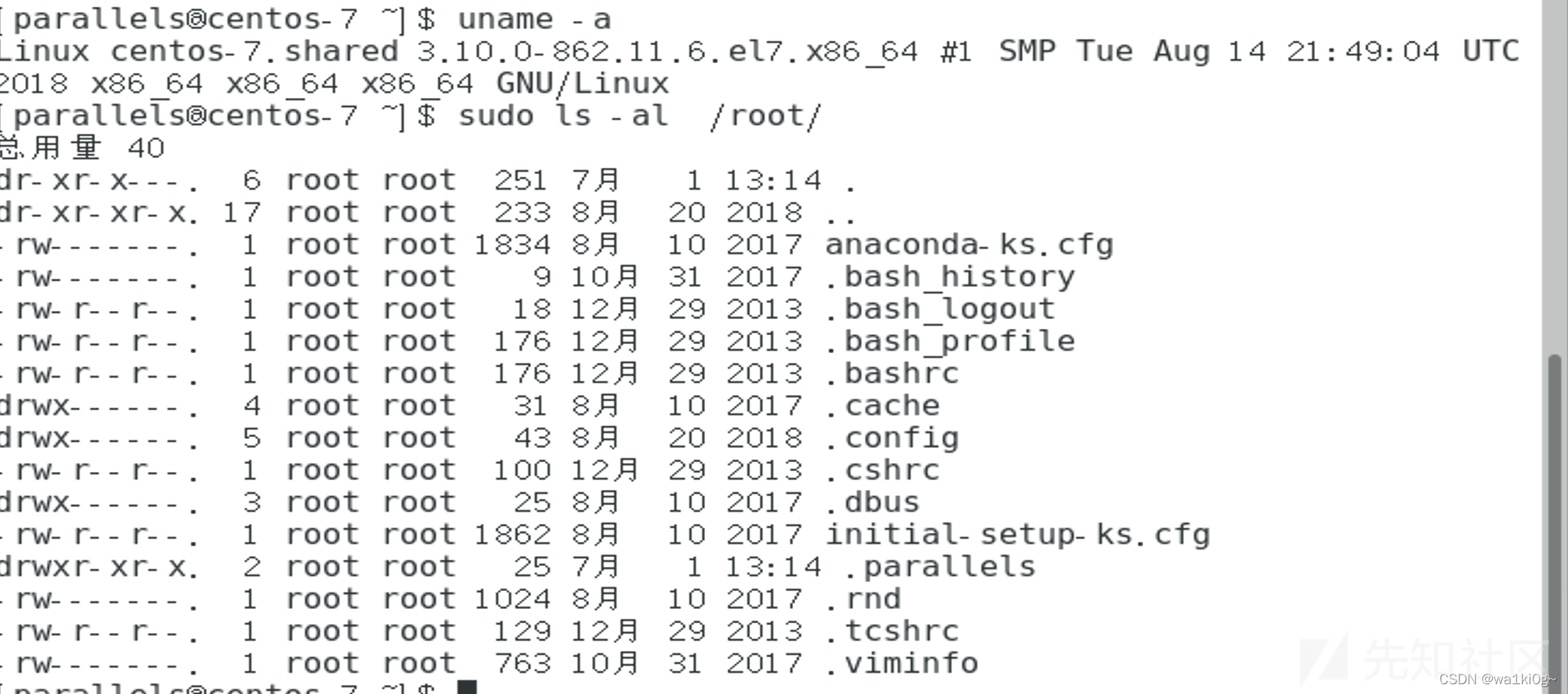Select the .bash_history entry

pos(950,278)
